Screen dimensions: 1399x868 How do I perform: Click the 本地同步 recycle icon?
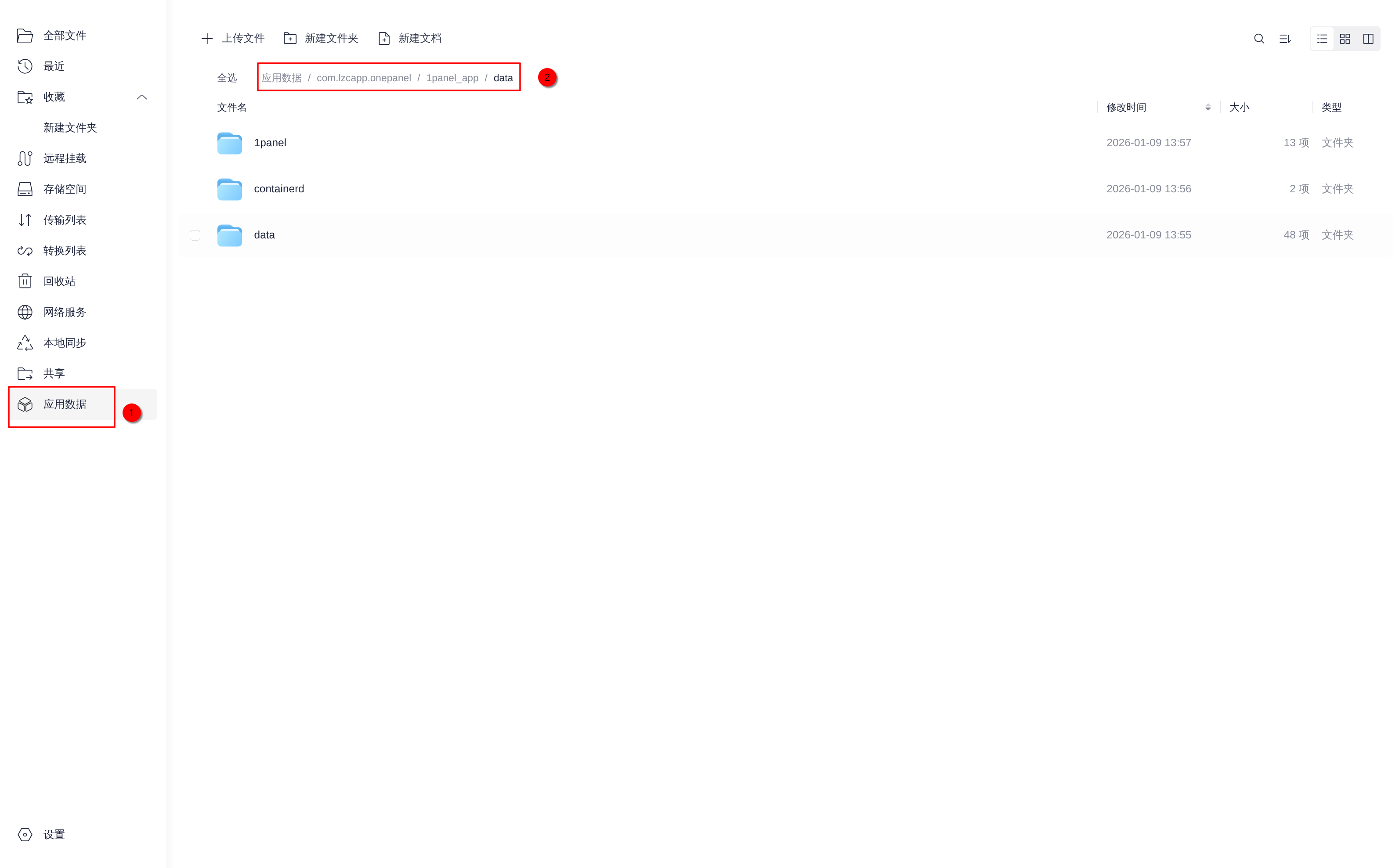coord(25,343)
